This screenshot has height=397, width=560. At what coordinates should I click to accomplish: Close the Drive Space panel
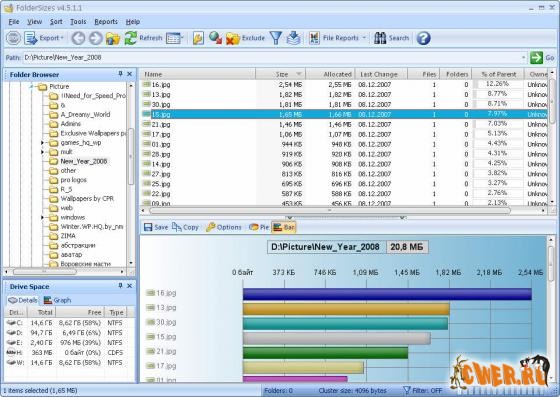pyautogui.click(x=129, y=286)
